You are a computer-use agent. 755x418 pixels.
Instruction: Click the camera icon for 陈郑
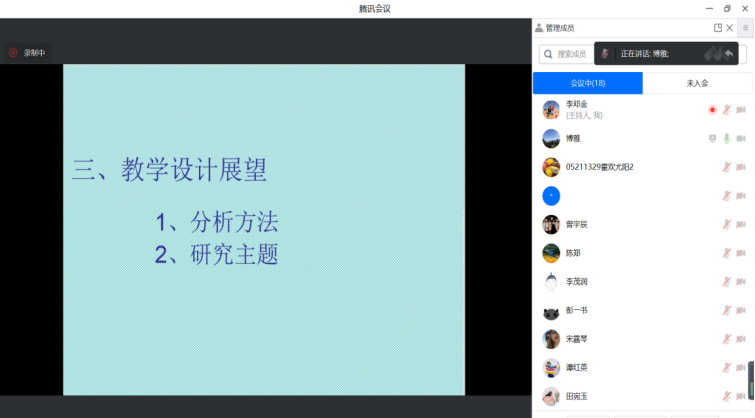[x=741, y=254]
